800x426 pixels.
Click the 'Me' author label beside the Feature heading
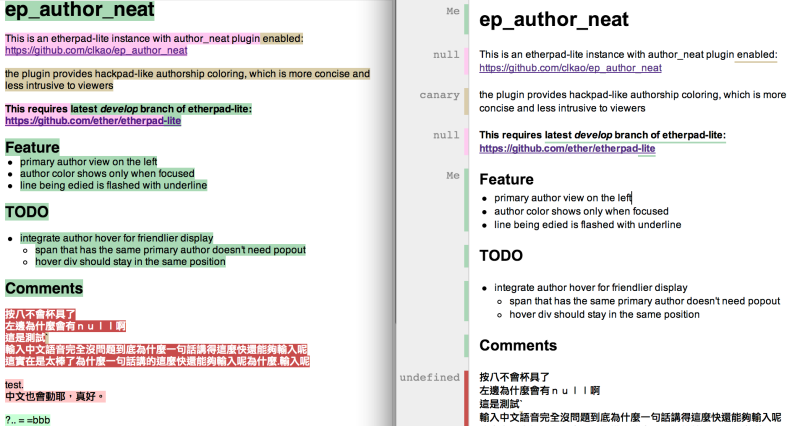pos(453,176)
